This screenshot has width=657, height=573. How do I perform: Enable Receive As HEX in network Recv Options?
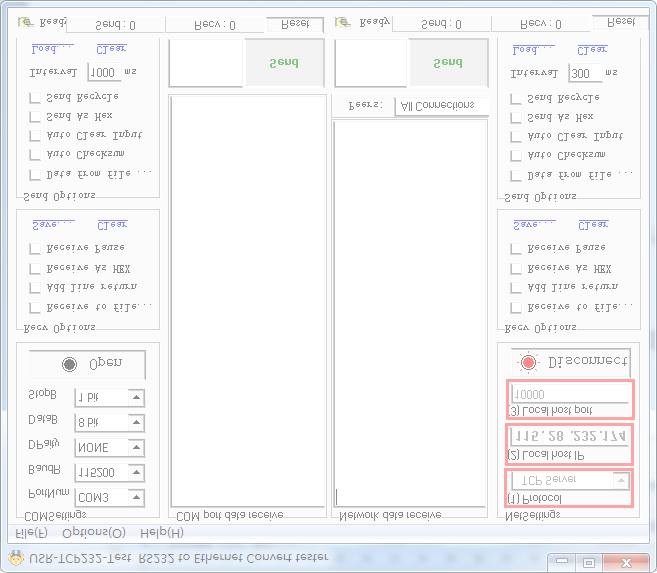click(516, 268)
